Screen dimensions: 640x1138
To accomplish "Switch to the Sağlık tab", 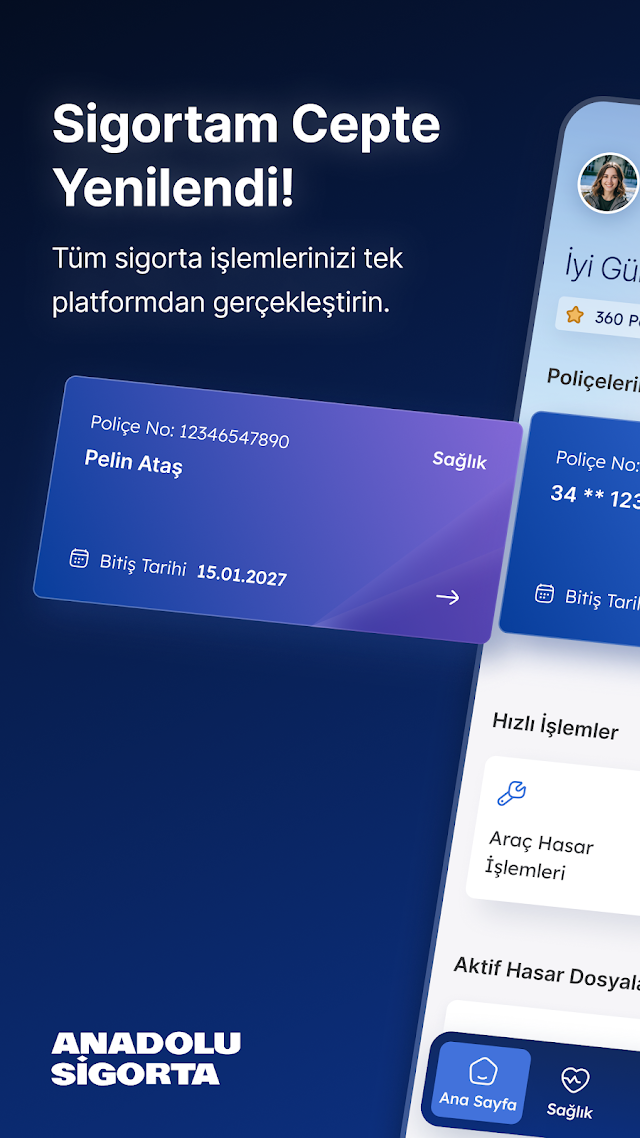I will [x=571, y=1094].
